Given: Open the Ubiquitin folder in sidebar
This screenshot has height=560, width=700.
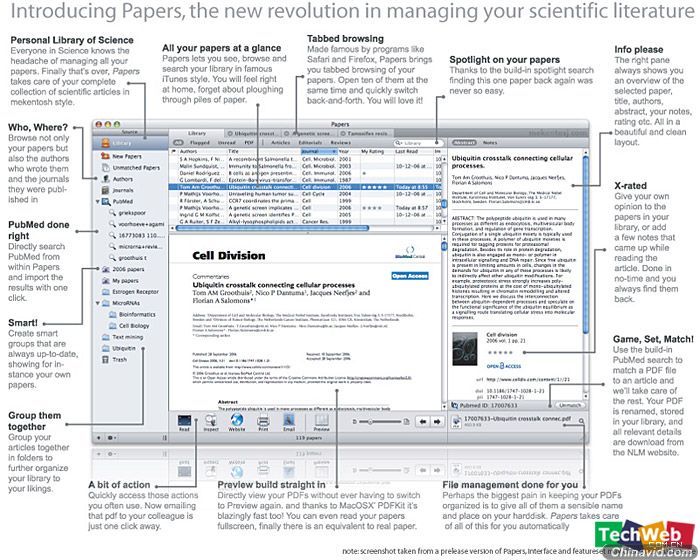Looking at the screenshot, I should click(119, 348).
